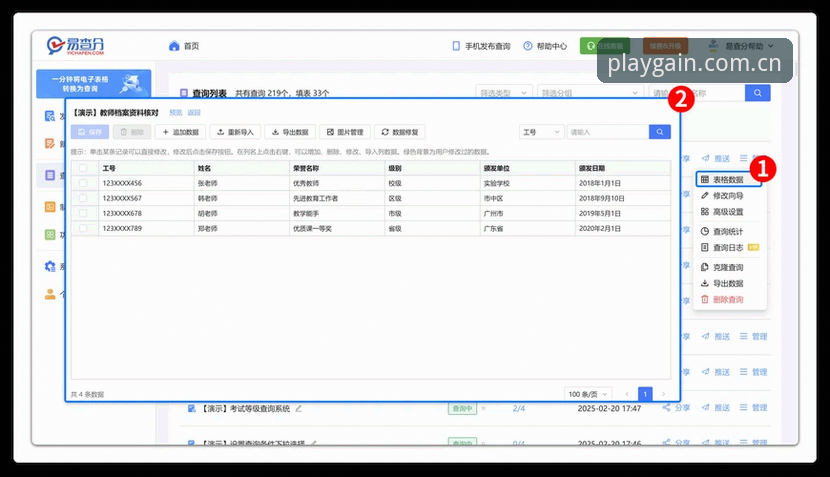The height and width of the screenshot is (477, 830).
Task: Click the 查询统计 pie-chart icon
Action: pyautogui.click(x=705, y=231)
